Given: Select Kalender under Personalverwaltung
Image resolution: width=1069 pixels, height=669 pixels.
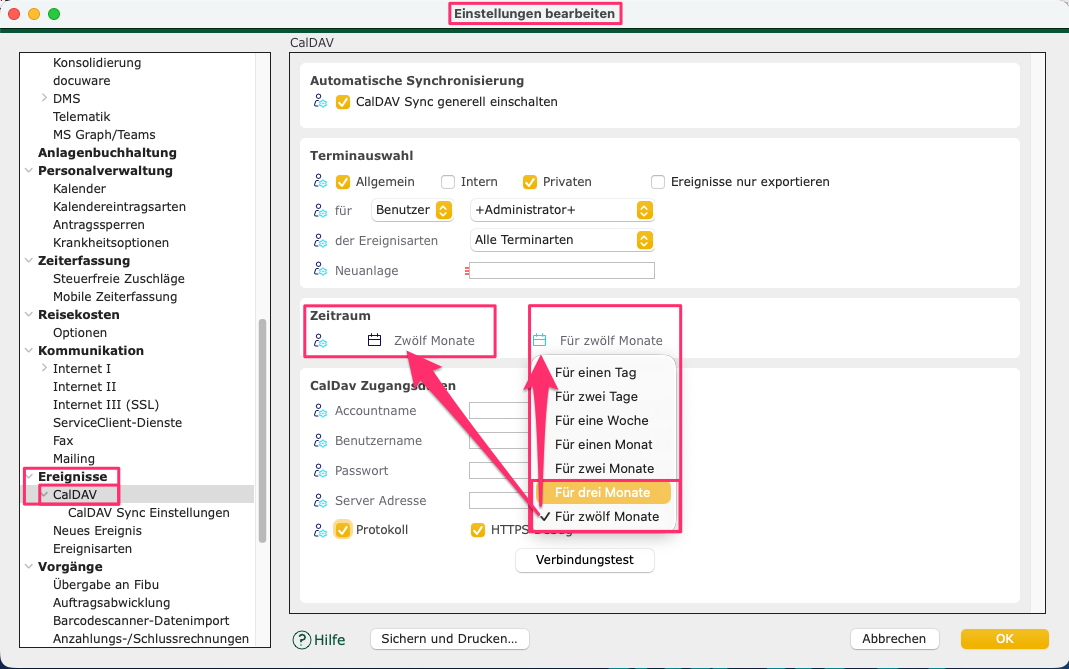Looking at the screenshot, I should tap(80, 188).
